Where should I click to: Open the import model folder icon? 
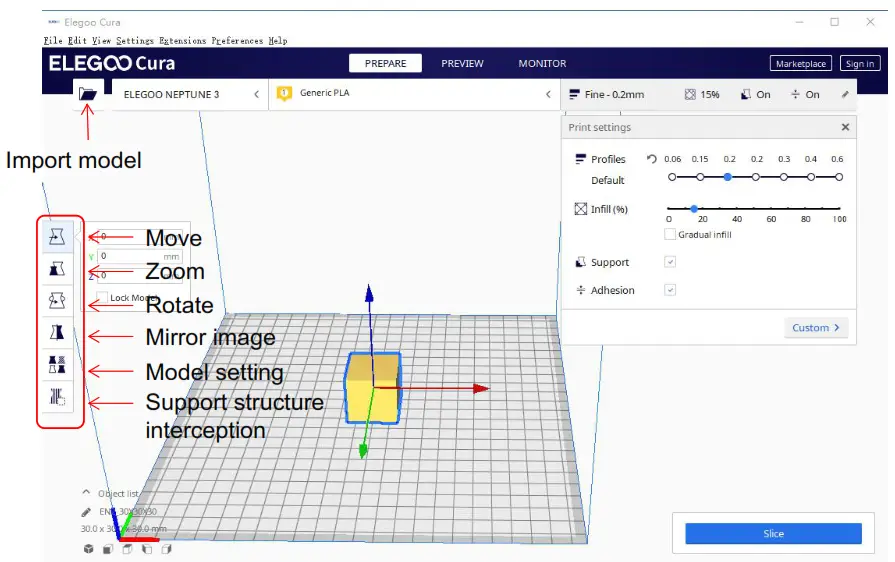[x=88, y=94]
